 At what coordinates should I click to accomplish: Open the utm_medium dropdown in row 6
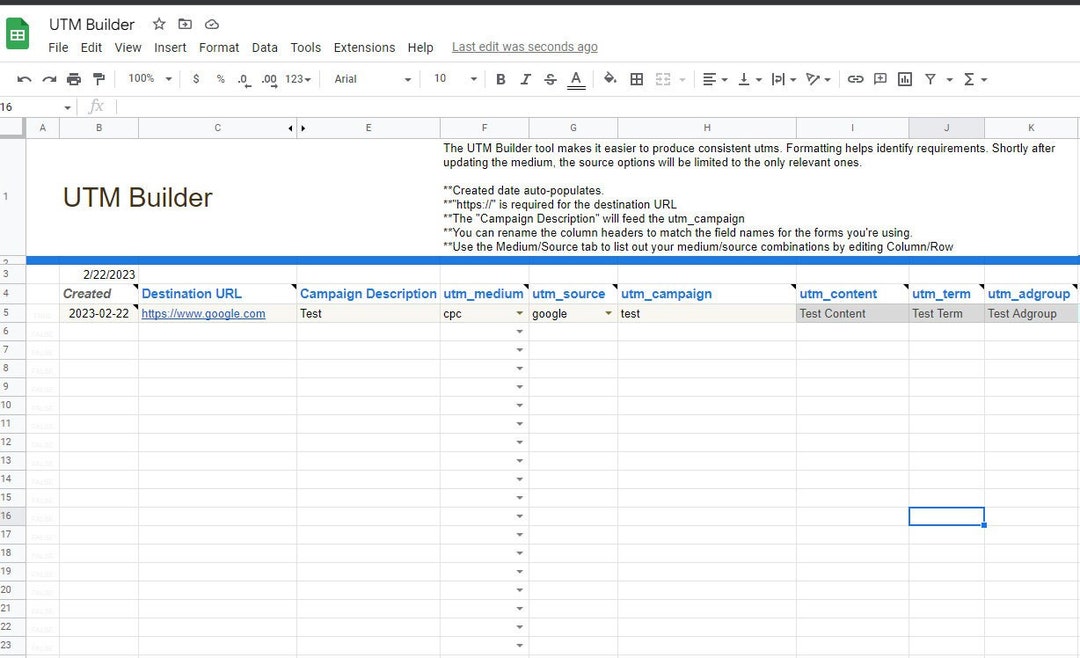pos(520,330)
